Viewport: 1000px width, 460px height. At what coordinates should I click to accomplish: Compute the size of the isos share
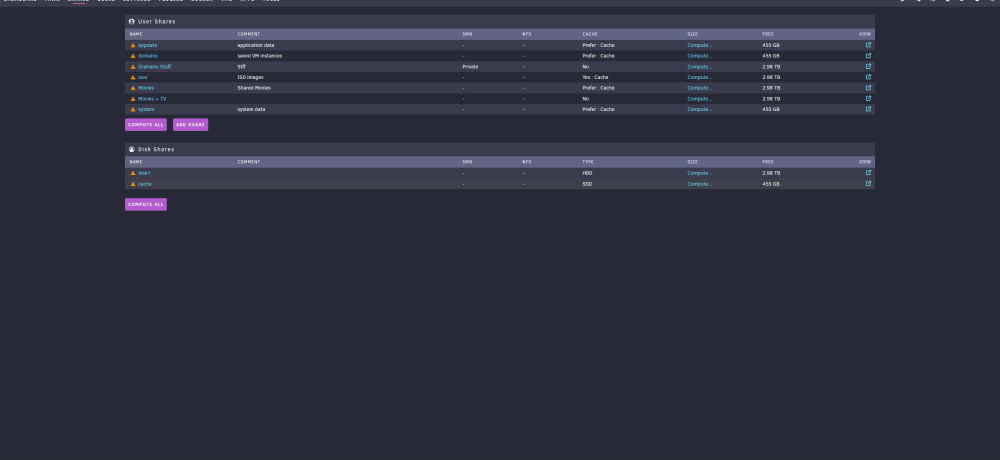click(x=700, y=77)
